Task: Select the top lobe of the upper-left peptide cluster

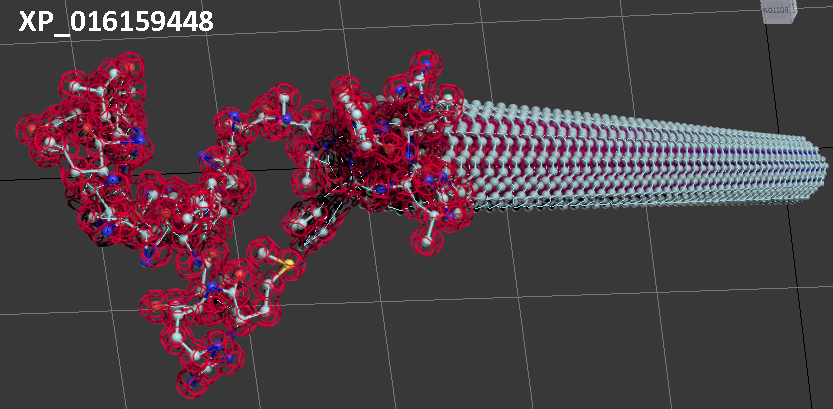Action: click(x=100, y=80)
